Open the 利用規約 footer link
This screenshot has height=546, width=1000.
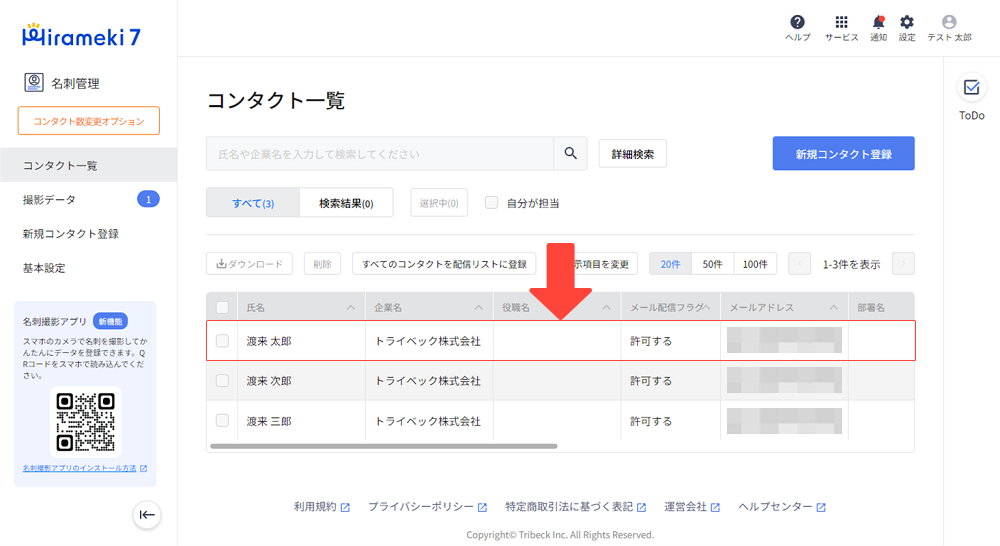point(321,506)
